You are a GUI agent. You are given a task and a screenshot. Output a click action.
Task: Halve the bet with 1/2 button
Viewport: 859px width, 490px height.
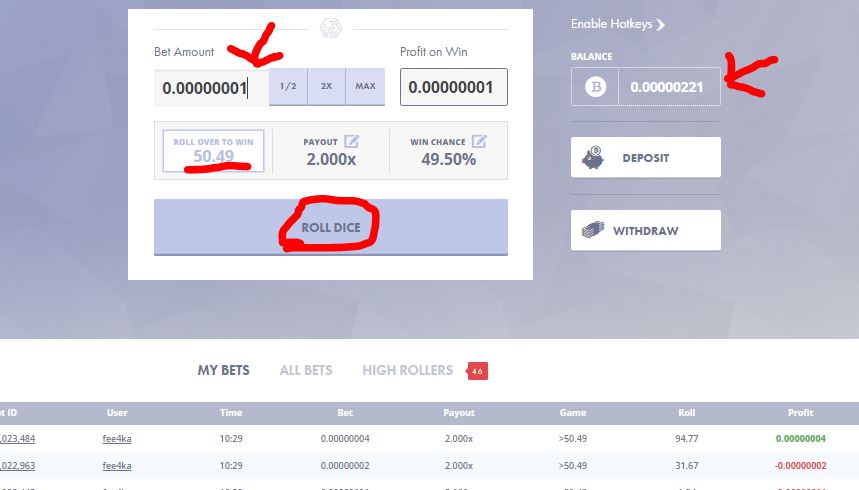[288, 86]
